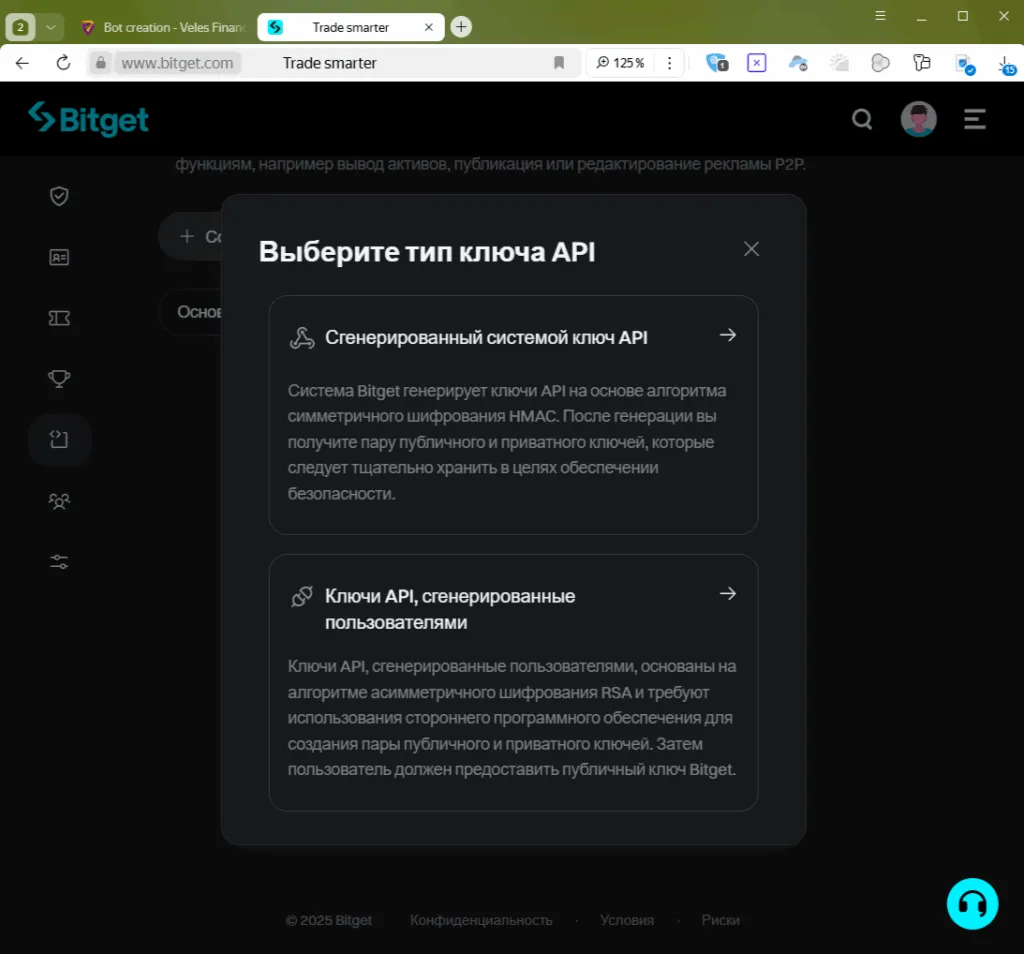Click the 125% zoom level indicator

tap(621, 63)
